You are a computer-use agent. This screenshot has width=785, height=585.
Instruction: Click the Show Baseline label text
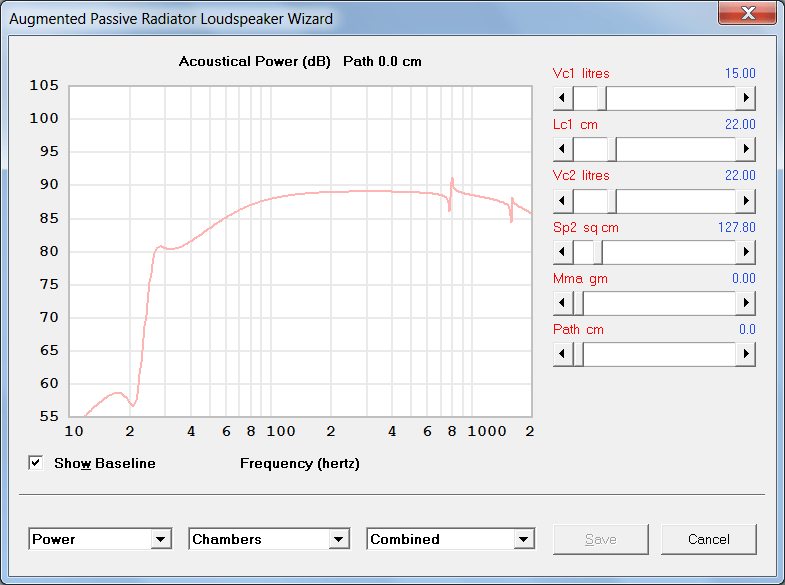tap(105, 463)
